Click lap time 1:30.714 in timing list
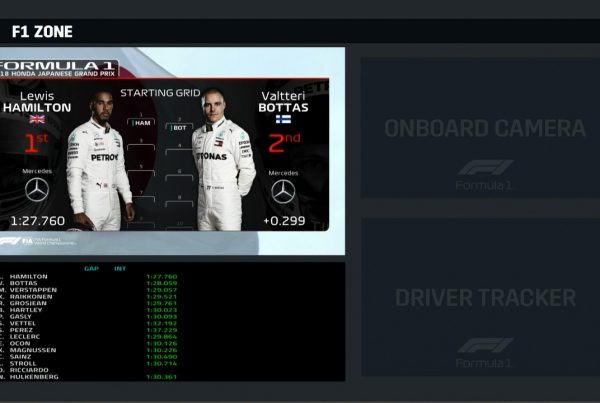 [x=162, y=364]
